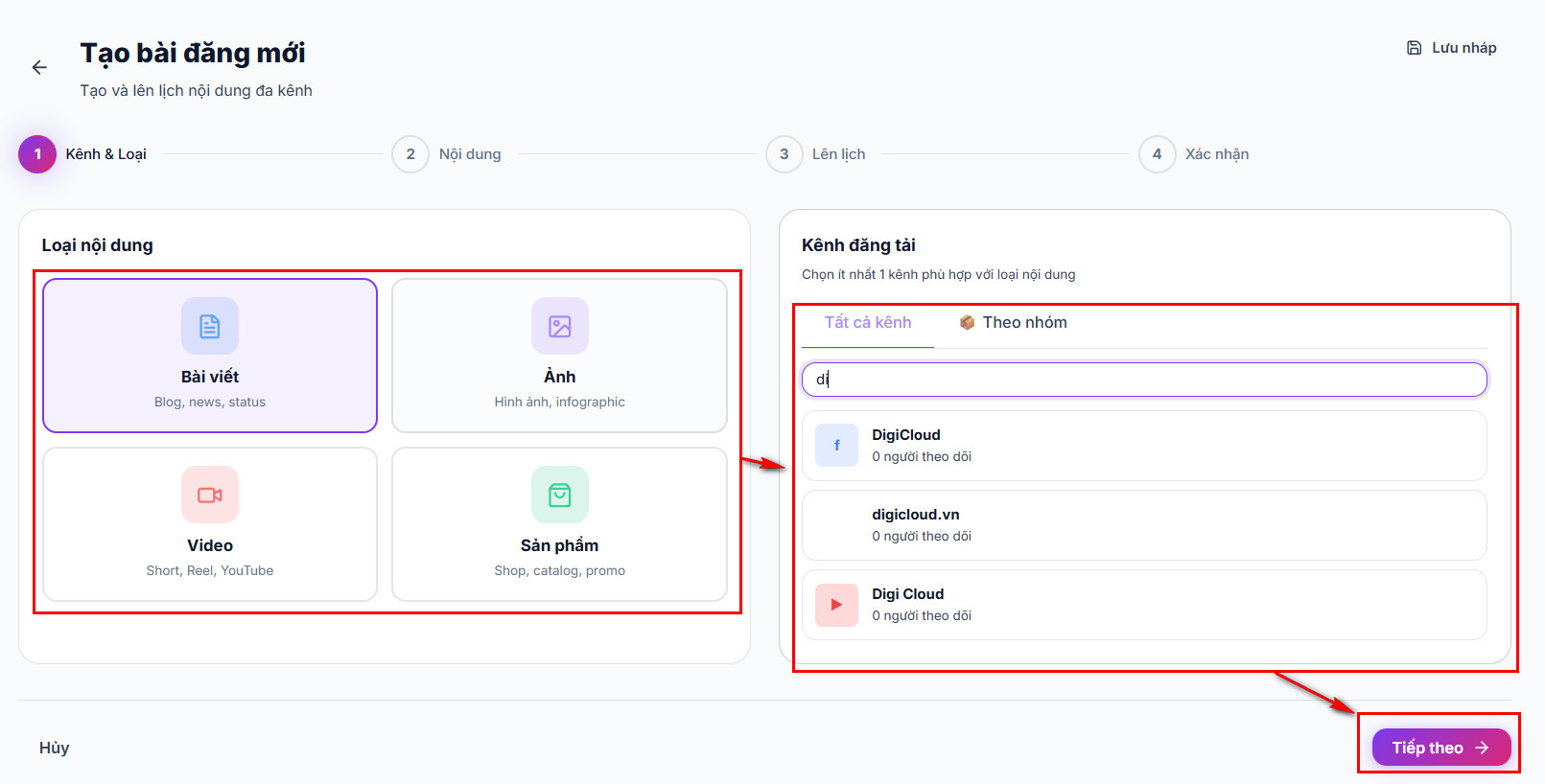Click the save draft floppy icon
The width and height of the screenshot is (1545, 784).
(1414, 48)
